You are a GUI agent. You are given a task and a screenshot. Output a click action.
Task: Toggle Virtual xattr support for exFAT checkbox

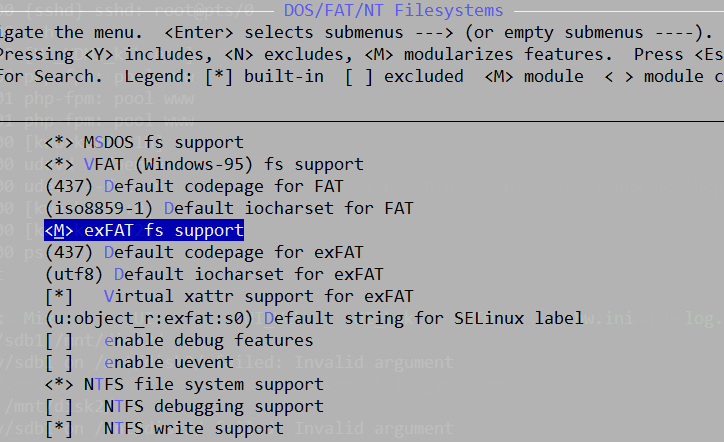59,297
